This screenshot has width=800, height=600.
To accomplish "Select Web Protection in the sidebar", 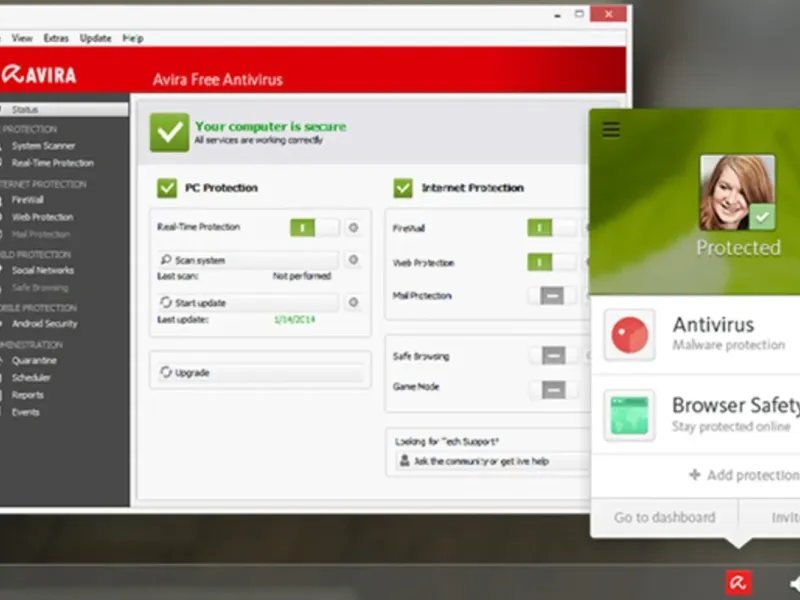I will (42, 217).
